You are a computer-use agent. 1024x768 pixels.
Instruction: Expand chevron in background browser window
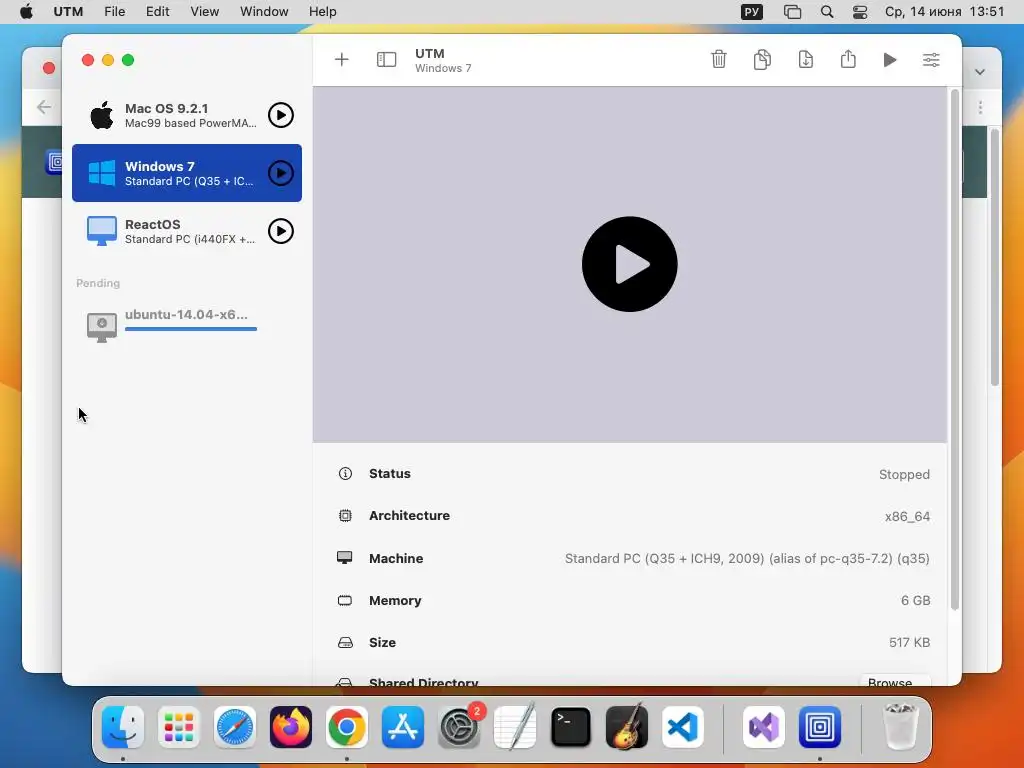pos(980,72)
